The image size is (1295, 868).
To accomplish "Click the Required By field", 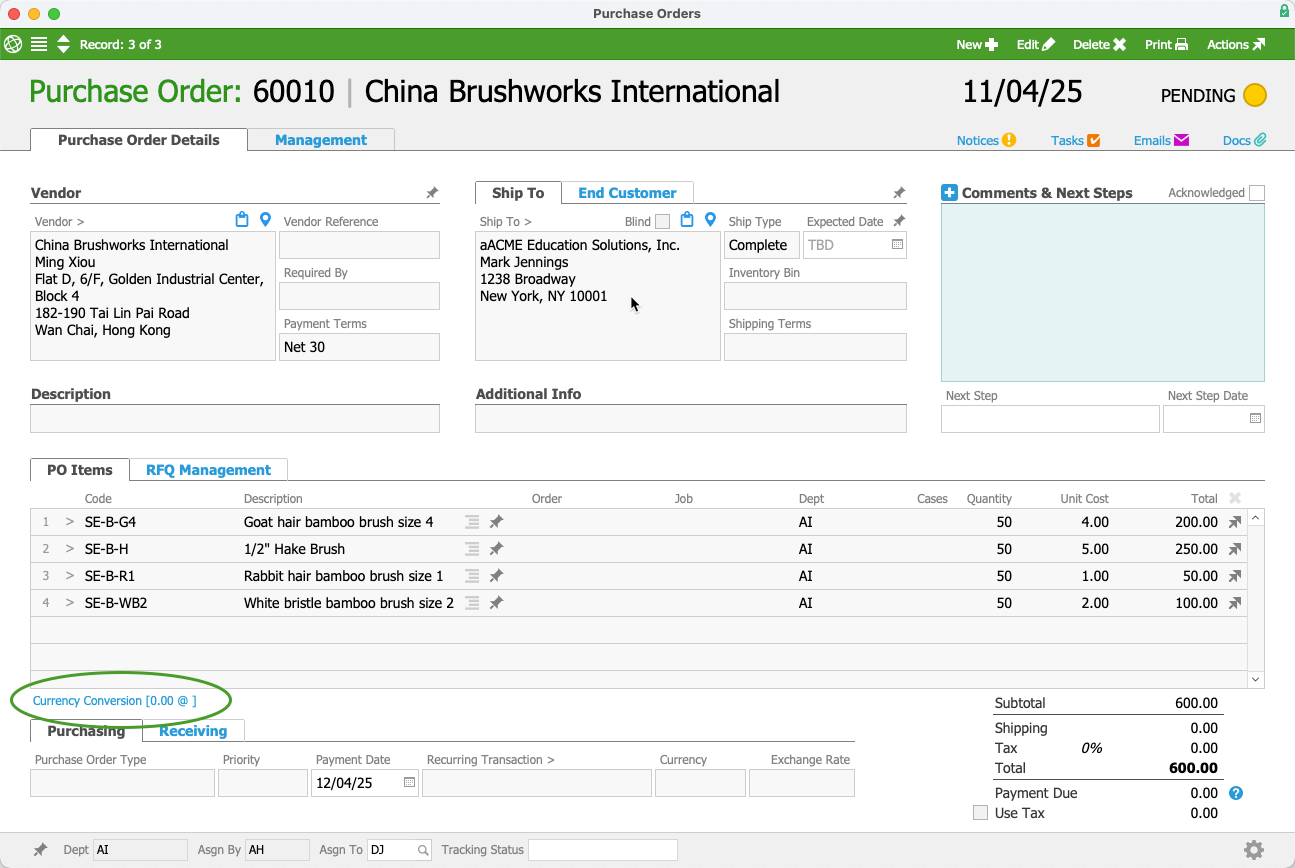I will click(x=359, y=296).
